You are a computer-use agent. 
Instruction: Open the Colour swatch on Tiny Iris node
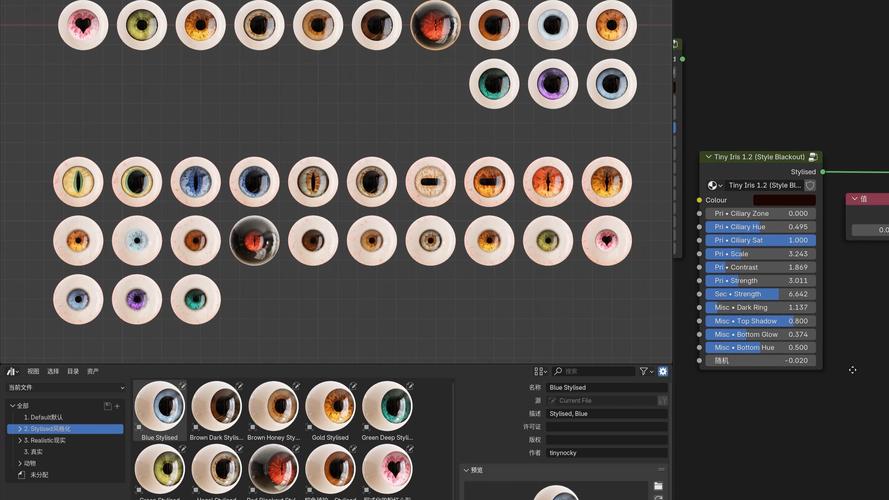pos(784,200)
